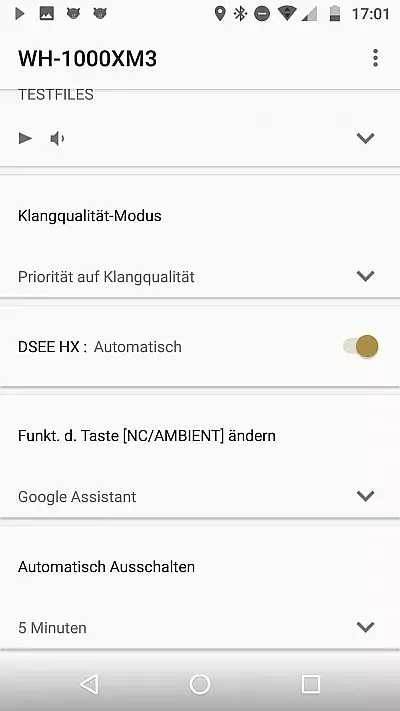This screenshot has height=711, width=400.
Task: Tap the WH-1000XM3 title
Action: [x=88, y=59]
